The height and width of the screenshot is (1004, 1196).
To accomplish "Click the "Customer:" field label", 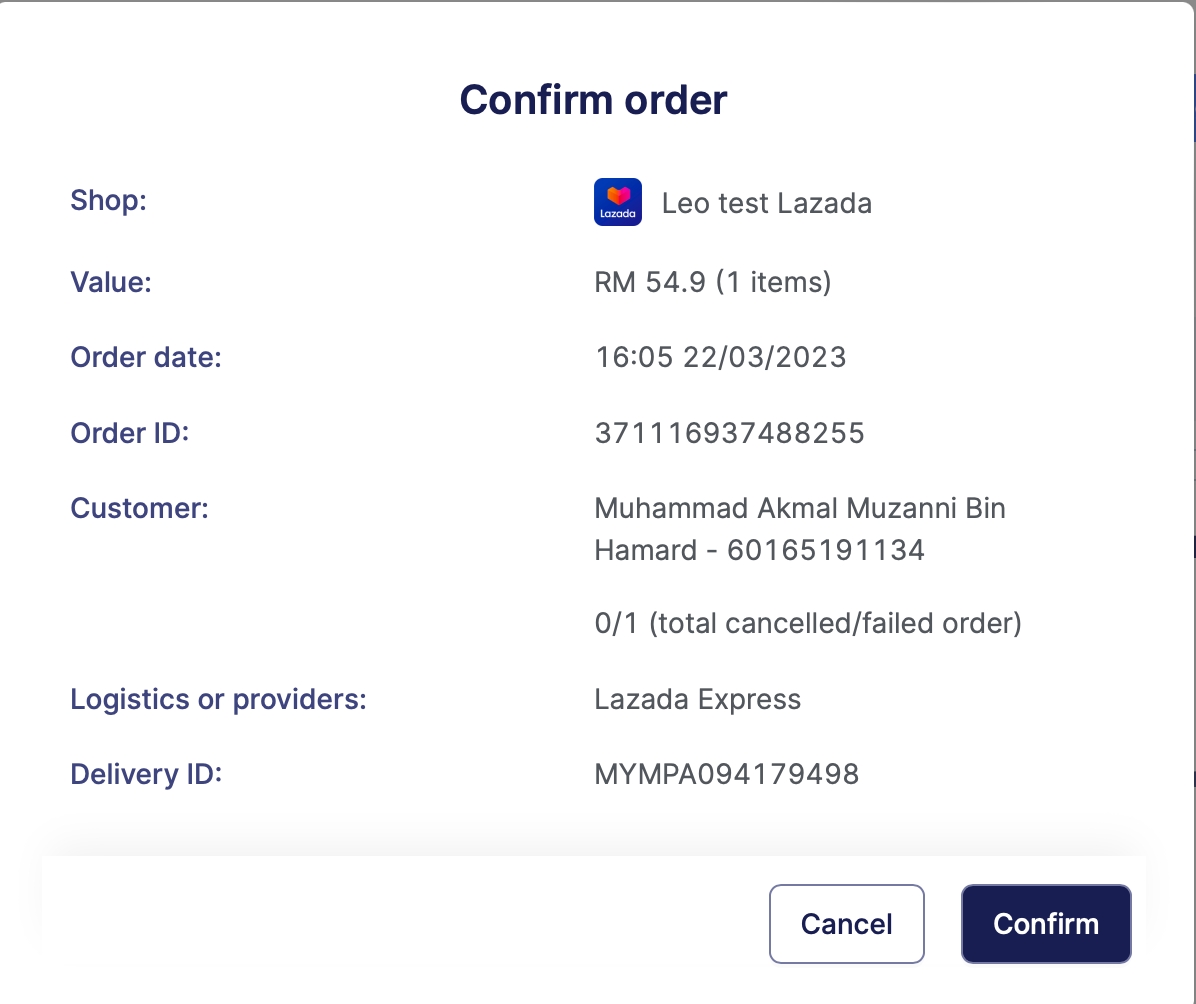I will pos(139,508).
